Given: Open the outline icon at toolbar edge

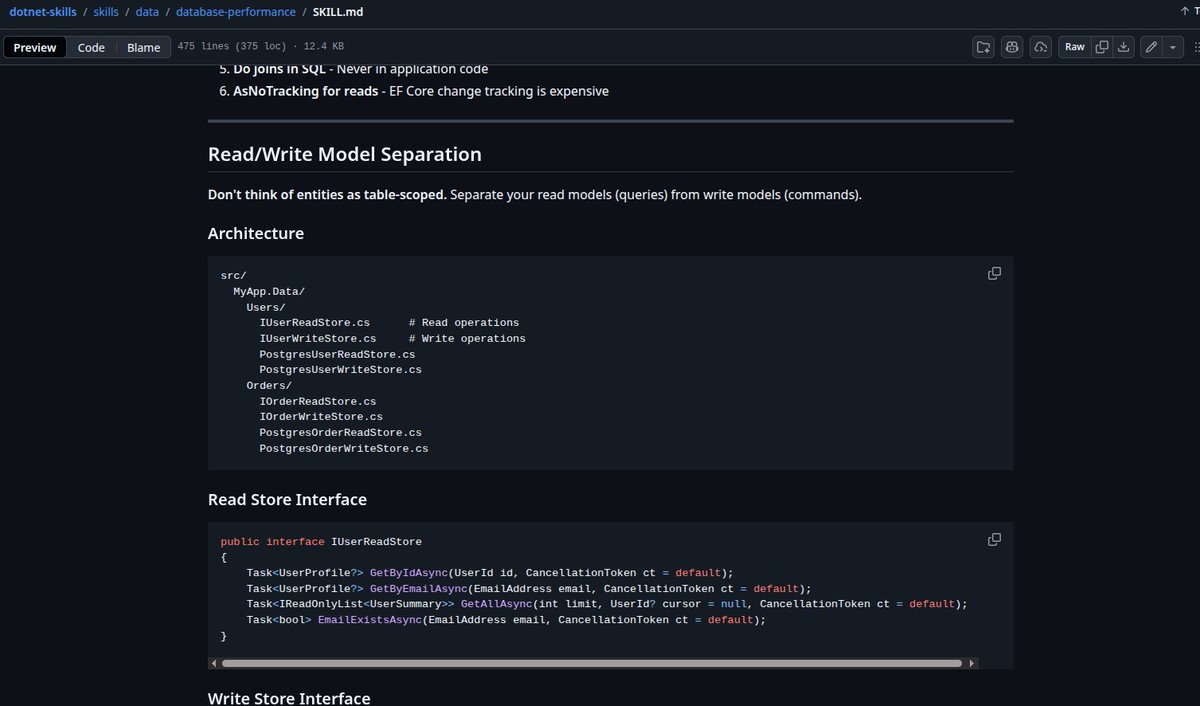Looking at the screenshot, I should pyautogui.click(x=1195, y=47).
